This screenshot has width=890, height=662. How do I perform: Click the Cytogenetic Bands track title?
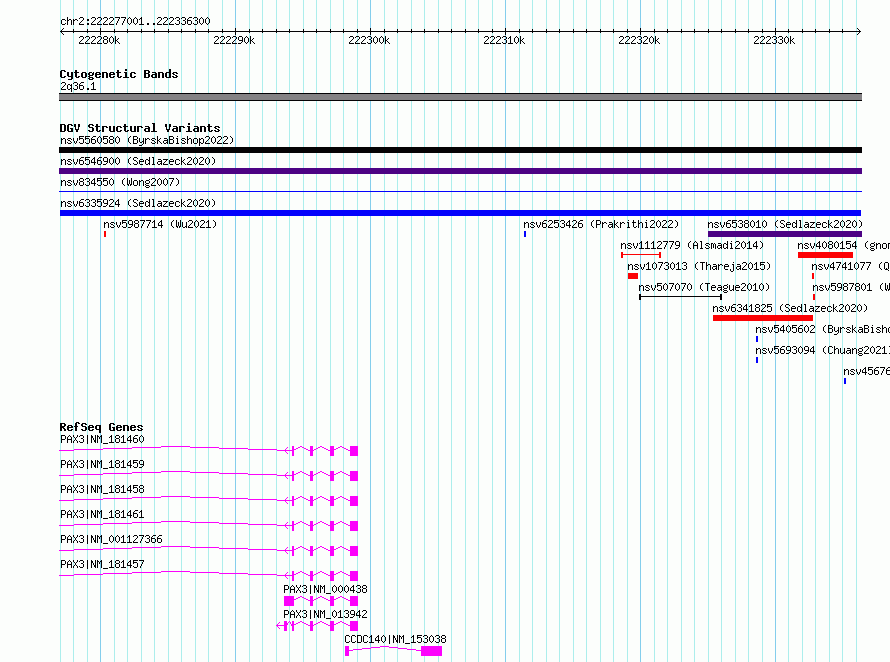coord(119,74)
